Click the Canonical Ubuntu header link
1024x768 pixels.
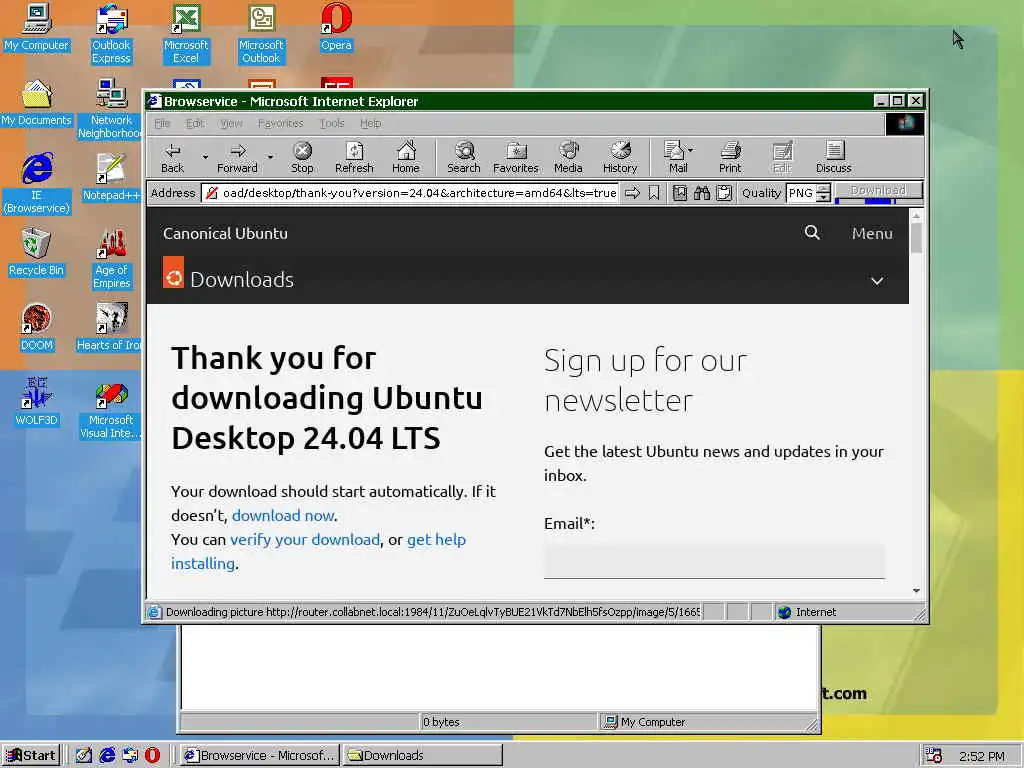(x=225, y=233)
